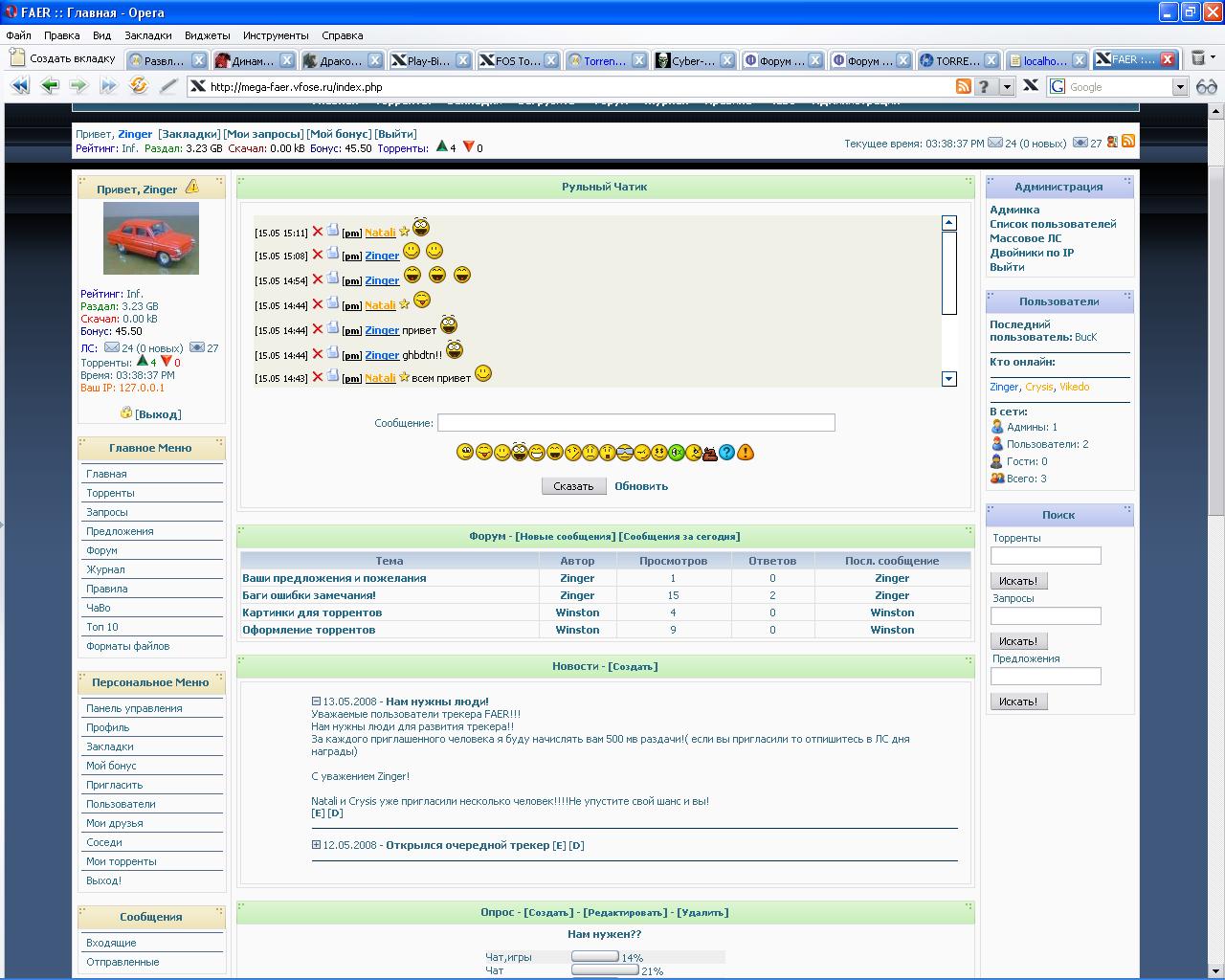Collapse the 13.05.2008 news item
The height and width of the screenshot is (980, 1225).
click(x=316, y=702)
